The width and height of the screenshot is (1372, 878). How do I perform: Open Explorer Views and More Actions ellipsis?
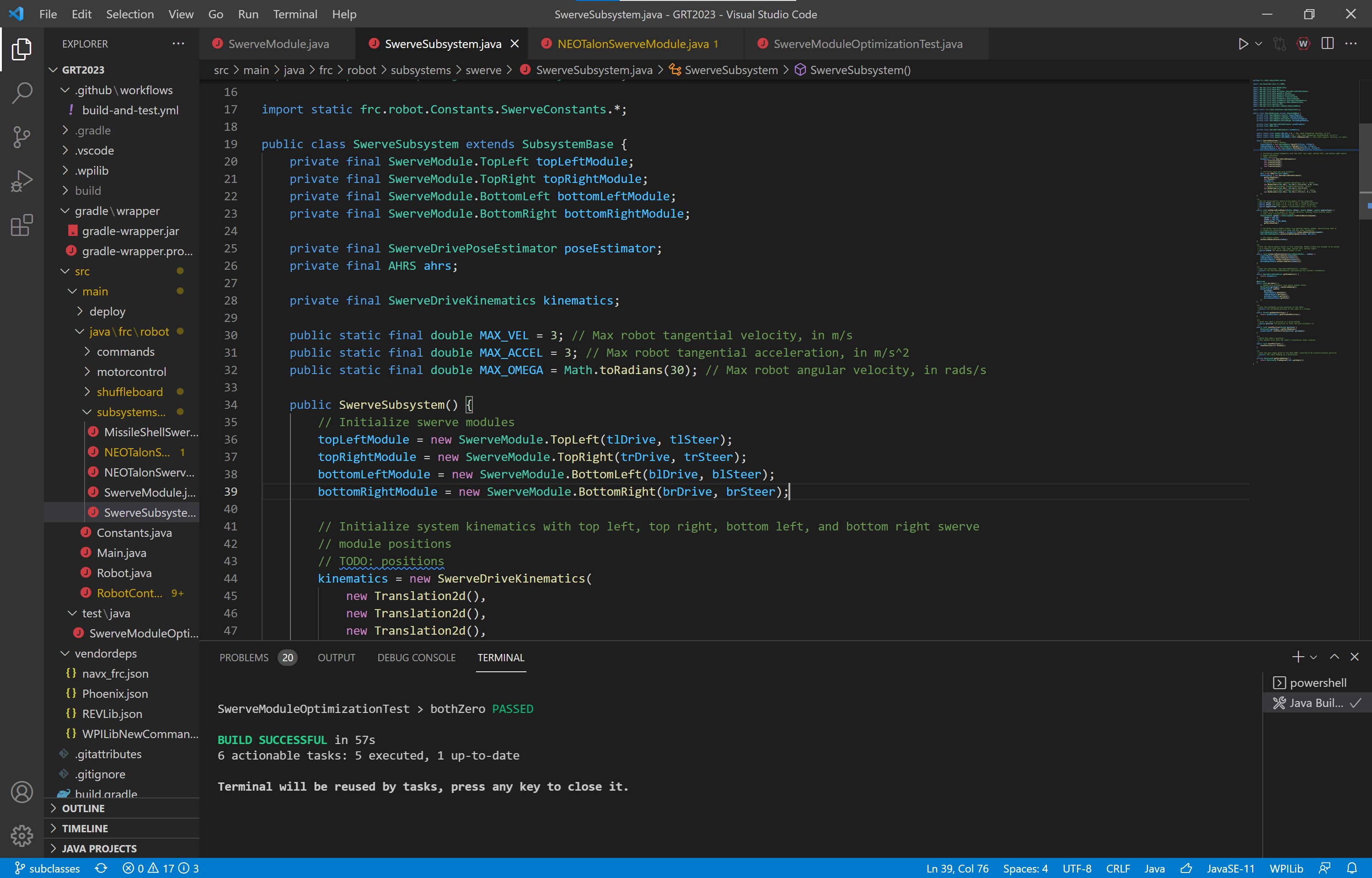click(x=178, y=44)
